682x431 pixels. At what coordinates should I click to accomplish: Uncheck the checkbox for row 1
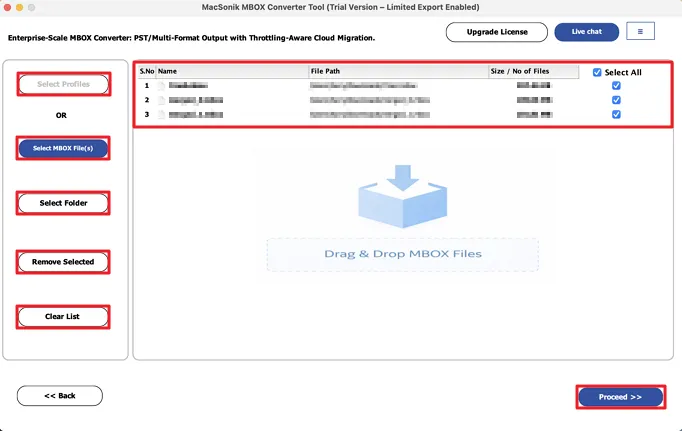[x=616, y=86]
